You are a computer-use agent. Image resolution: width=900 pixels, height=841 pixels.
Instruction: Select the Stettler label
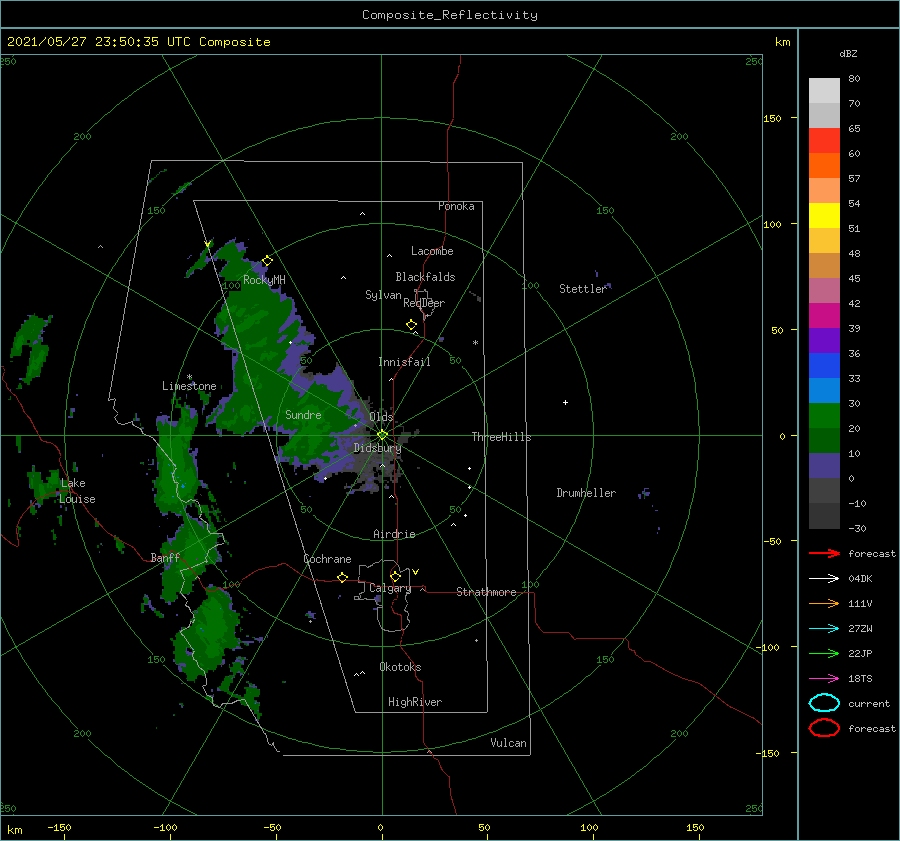pyautogui.click(x=583, y=289)
